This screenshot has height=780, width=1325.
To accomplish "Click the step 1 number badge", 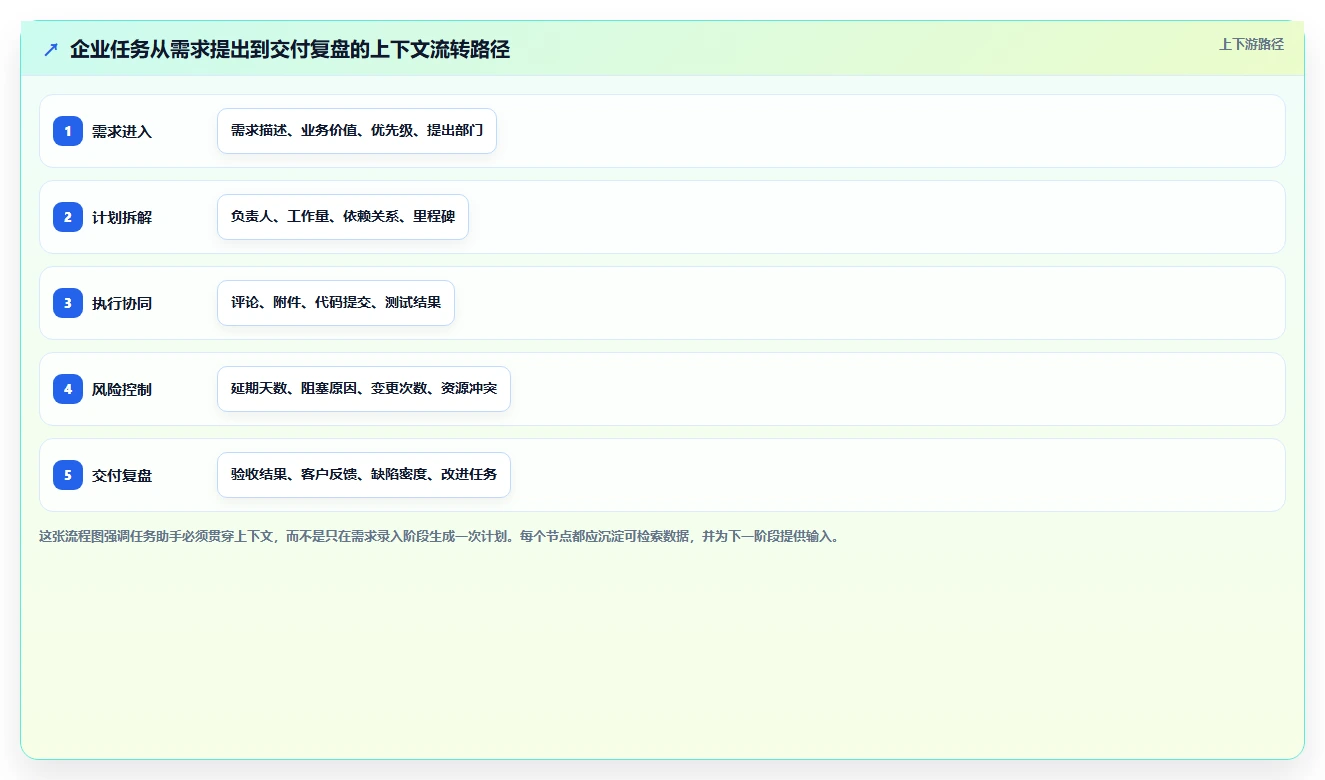I will coord(68,131).
